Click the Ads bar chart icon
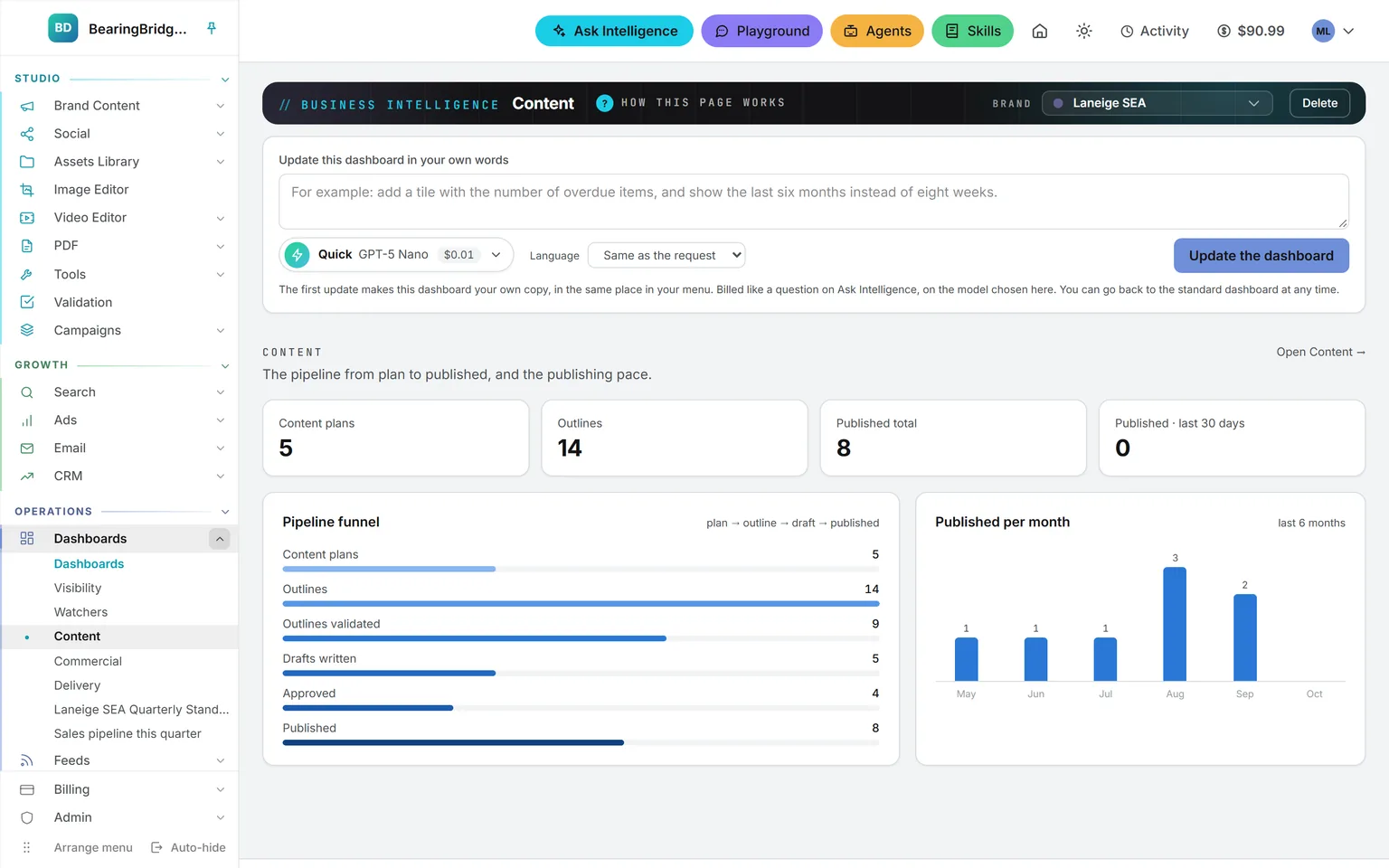Image resolution: width=1389 pixels, height=868 pixels. pos(27,420)
